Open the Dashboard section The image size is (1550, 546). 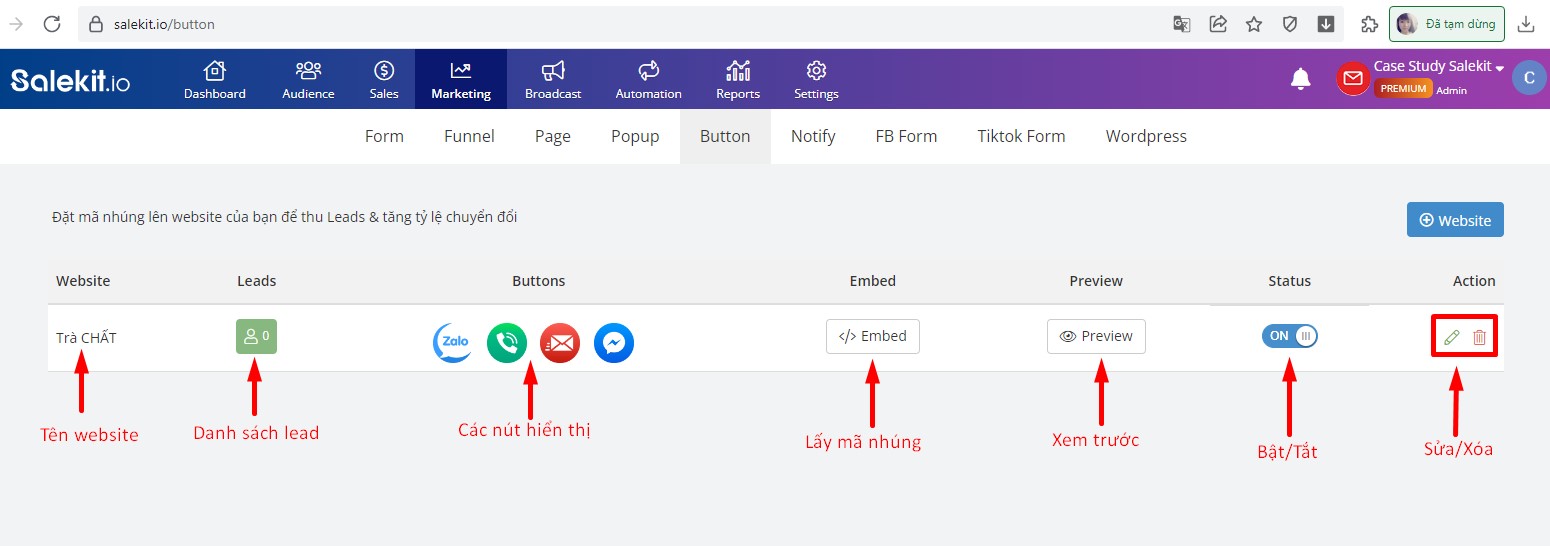[x=214, y=80]
